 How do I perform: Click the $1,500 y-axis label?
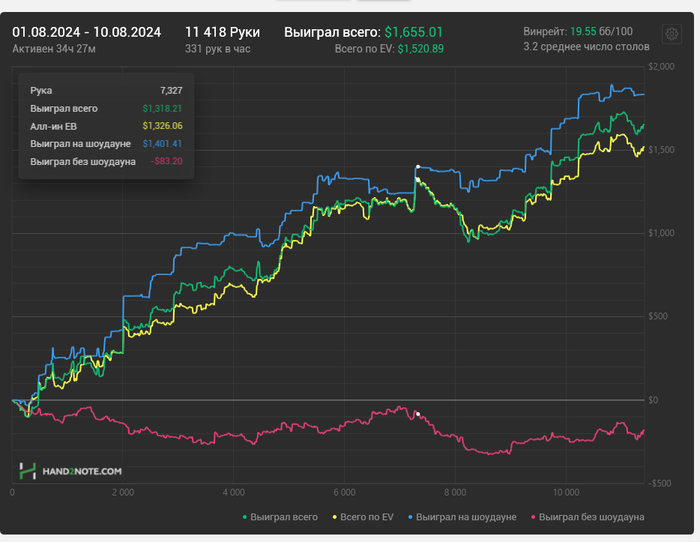coord(661,150)
